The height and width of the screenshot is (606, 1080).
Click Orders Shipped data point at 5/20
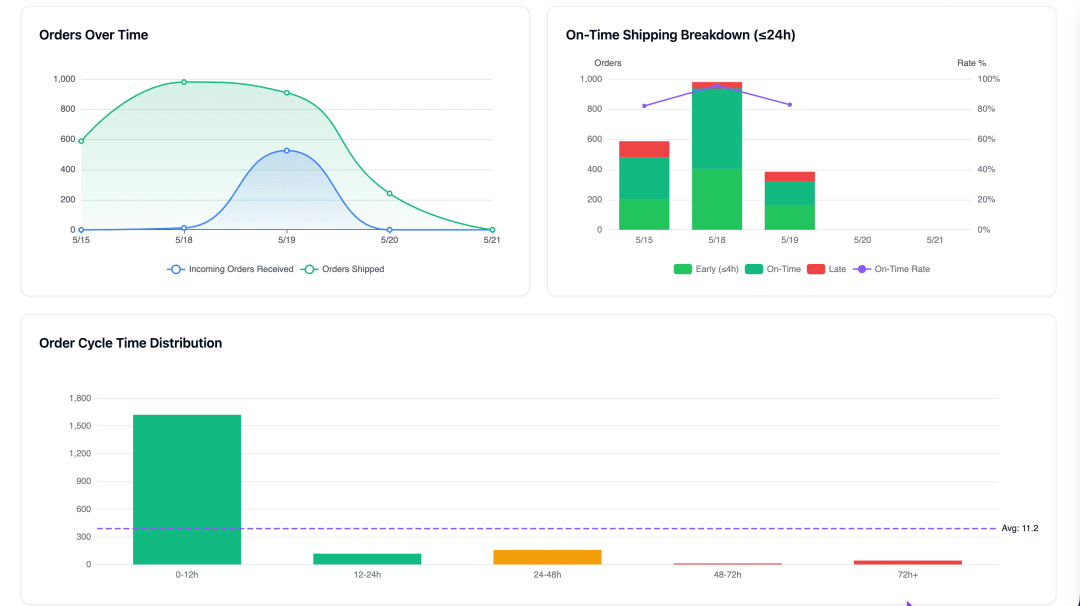(389, 194)
